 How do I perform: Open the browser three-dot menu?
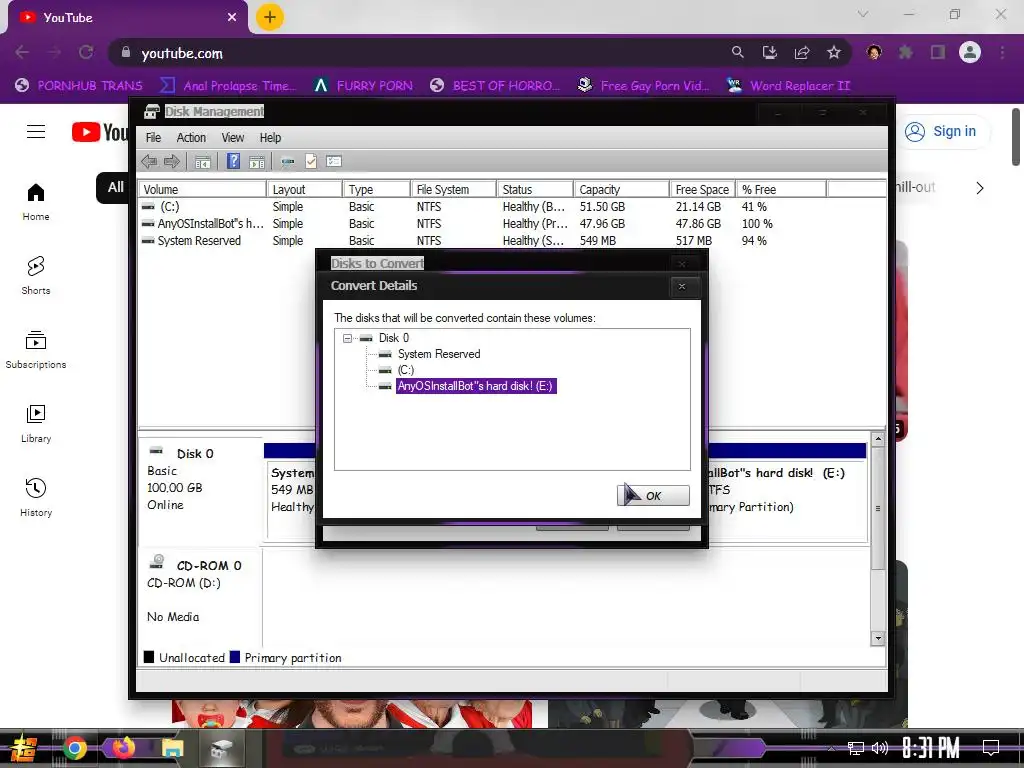click(x=1002, y=52)
